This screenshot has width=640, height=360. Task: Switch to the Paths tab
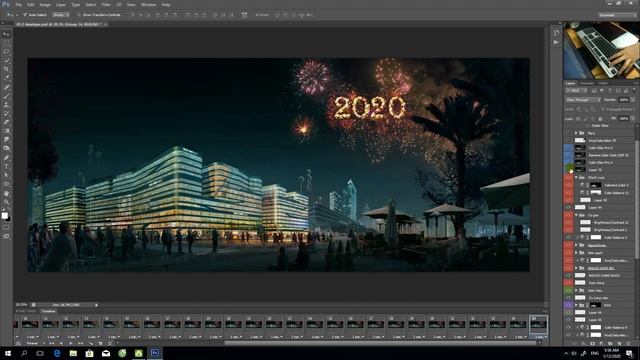pyautogui.click(x=603, y=83)
